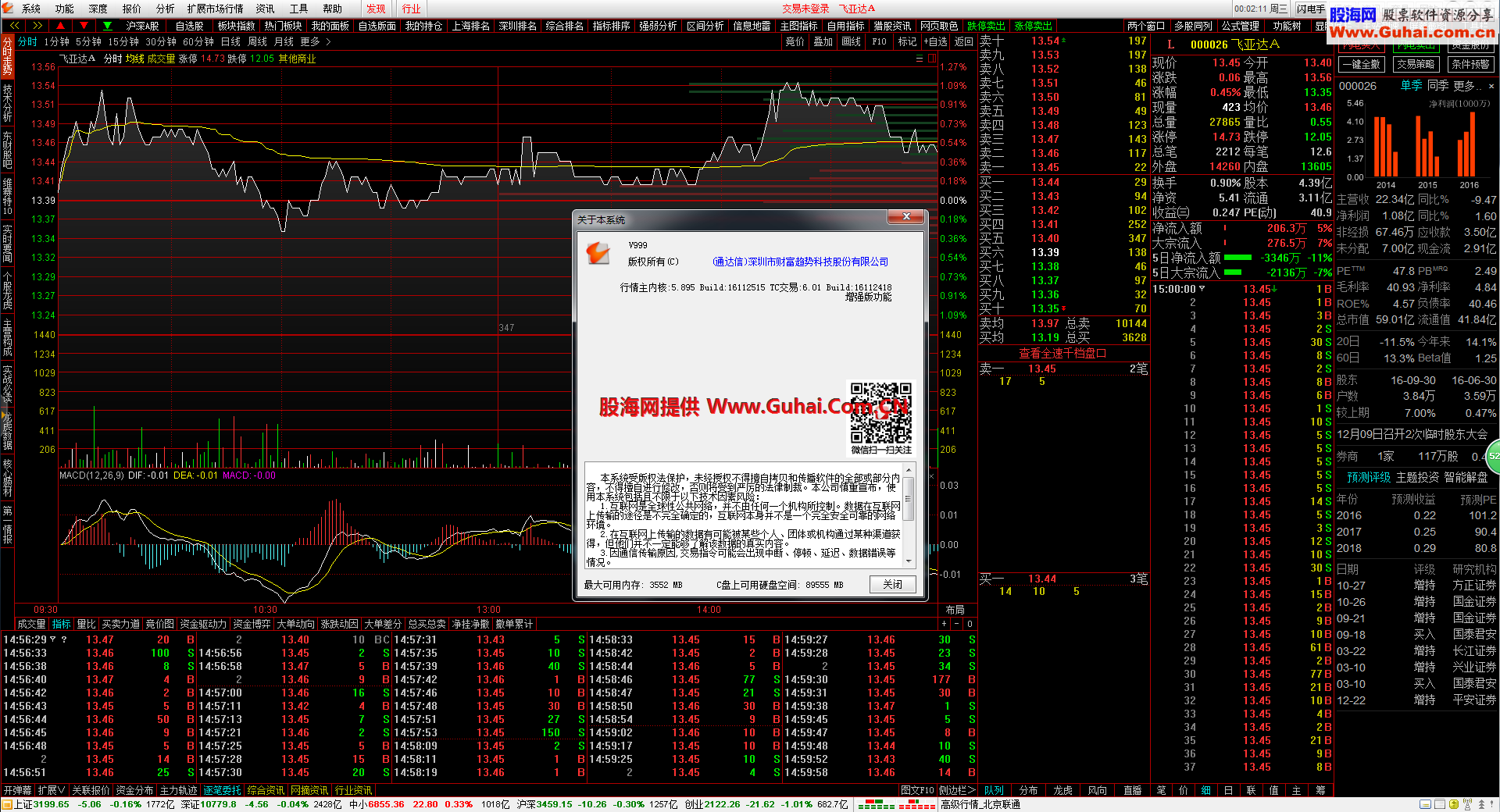1500x812 pixels.
Task: Select the 龙虎 tab at bottom
Action: pyautogui.click(x=1062, y=790)
